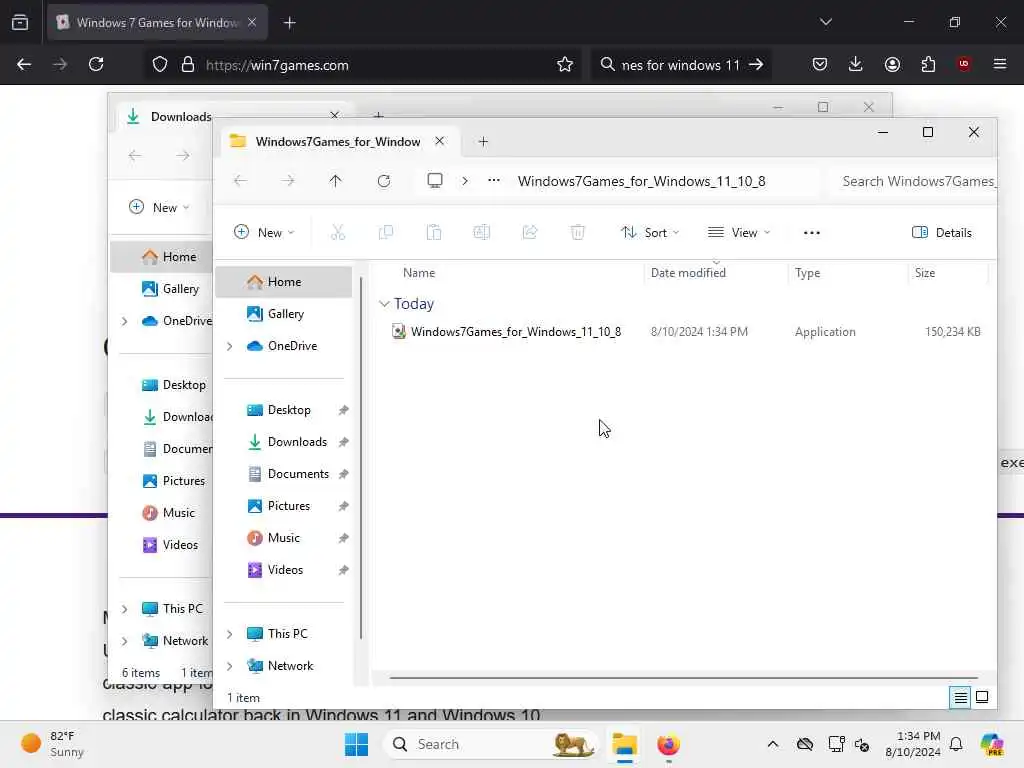Show hidden system tray icons
1024x768 pixels.
click(x=773, y=744)
